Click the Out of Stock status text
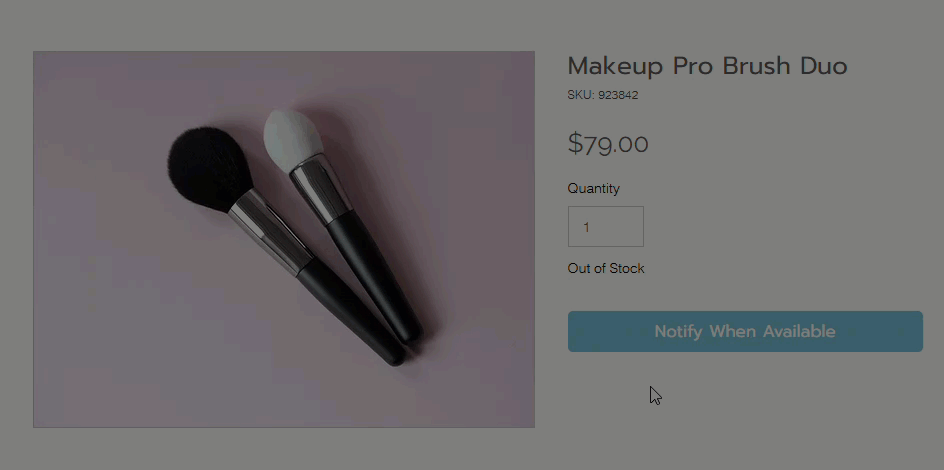 [606, 269]
